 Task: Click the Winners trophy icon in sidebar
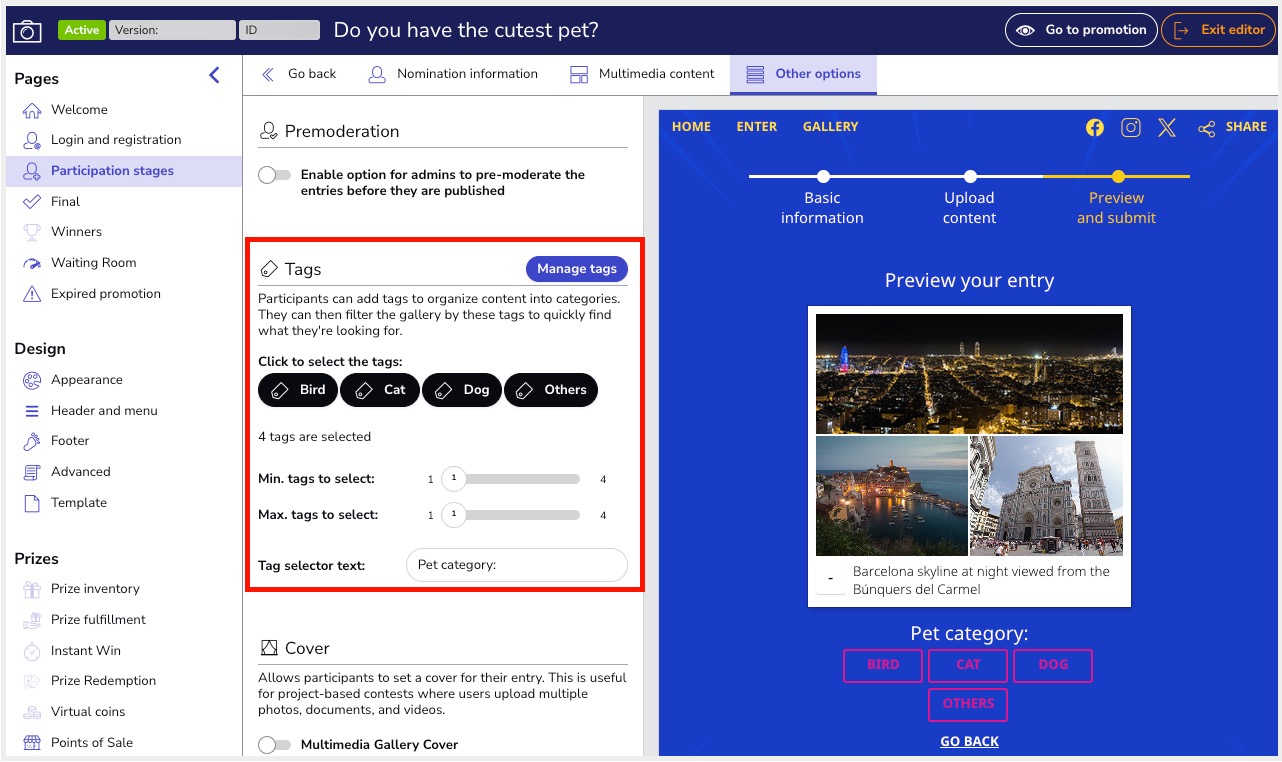coord(32,232)
